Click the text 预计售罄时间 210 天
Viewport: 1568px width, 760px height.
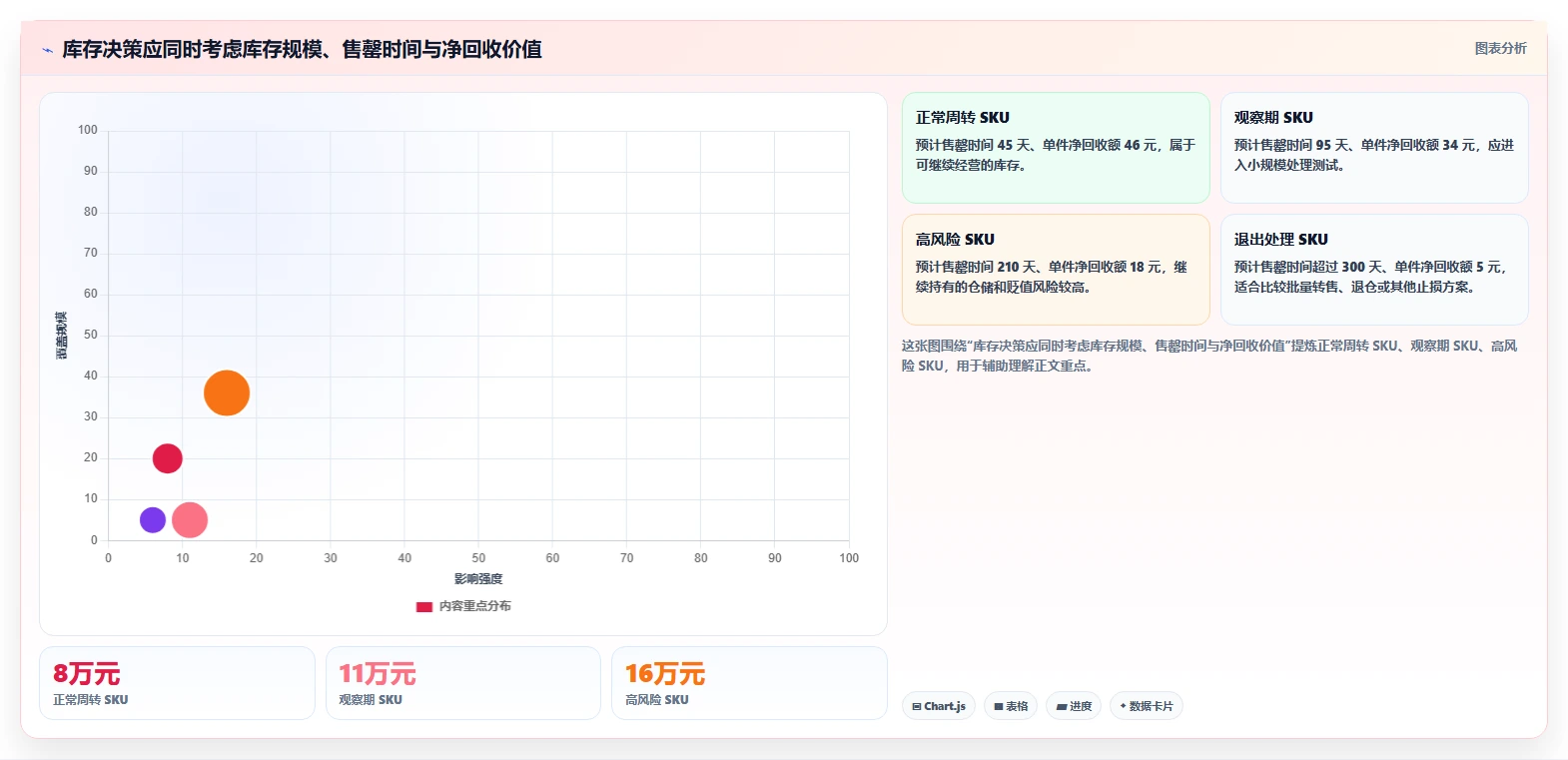point(977,267)
